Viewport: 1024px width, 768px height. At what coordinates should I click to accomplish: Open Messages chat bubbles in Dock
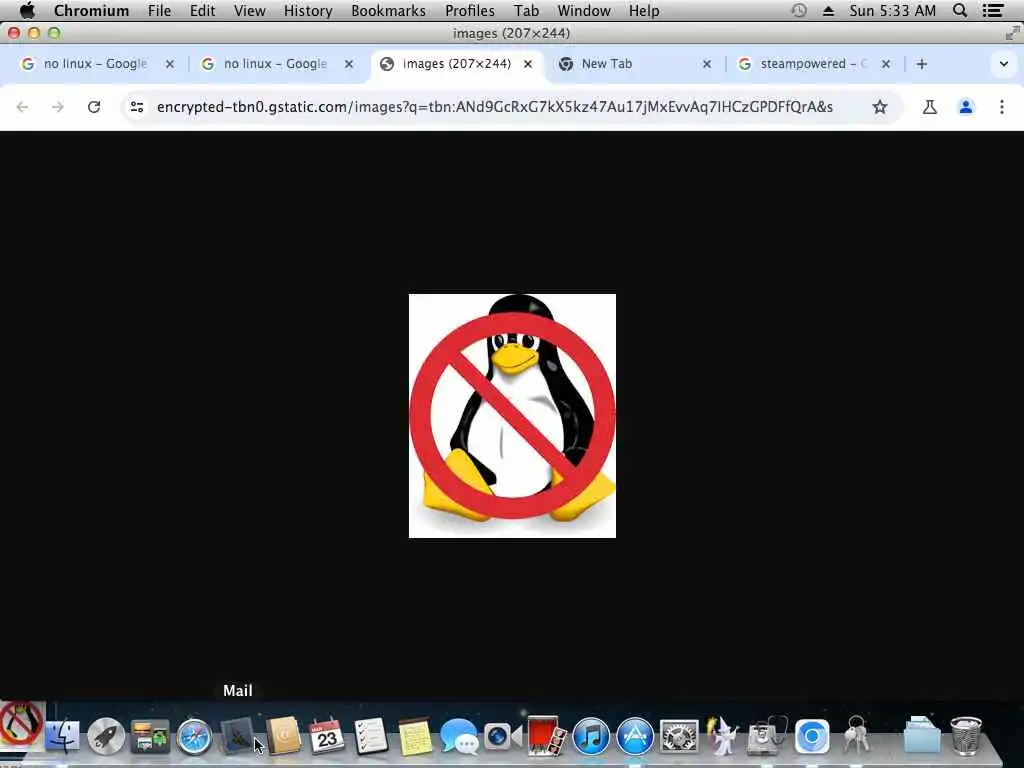pyautogui.click(x=459, y=738)
